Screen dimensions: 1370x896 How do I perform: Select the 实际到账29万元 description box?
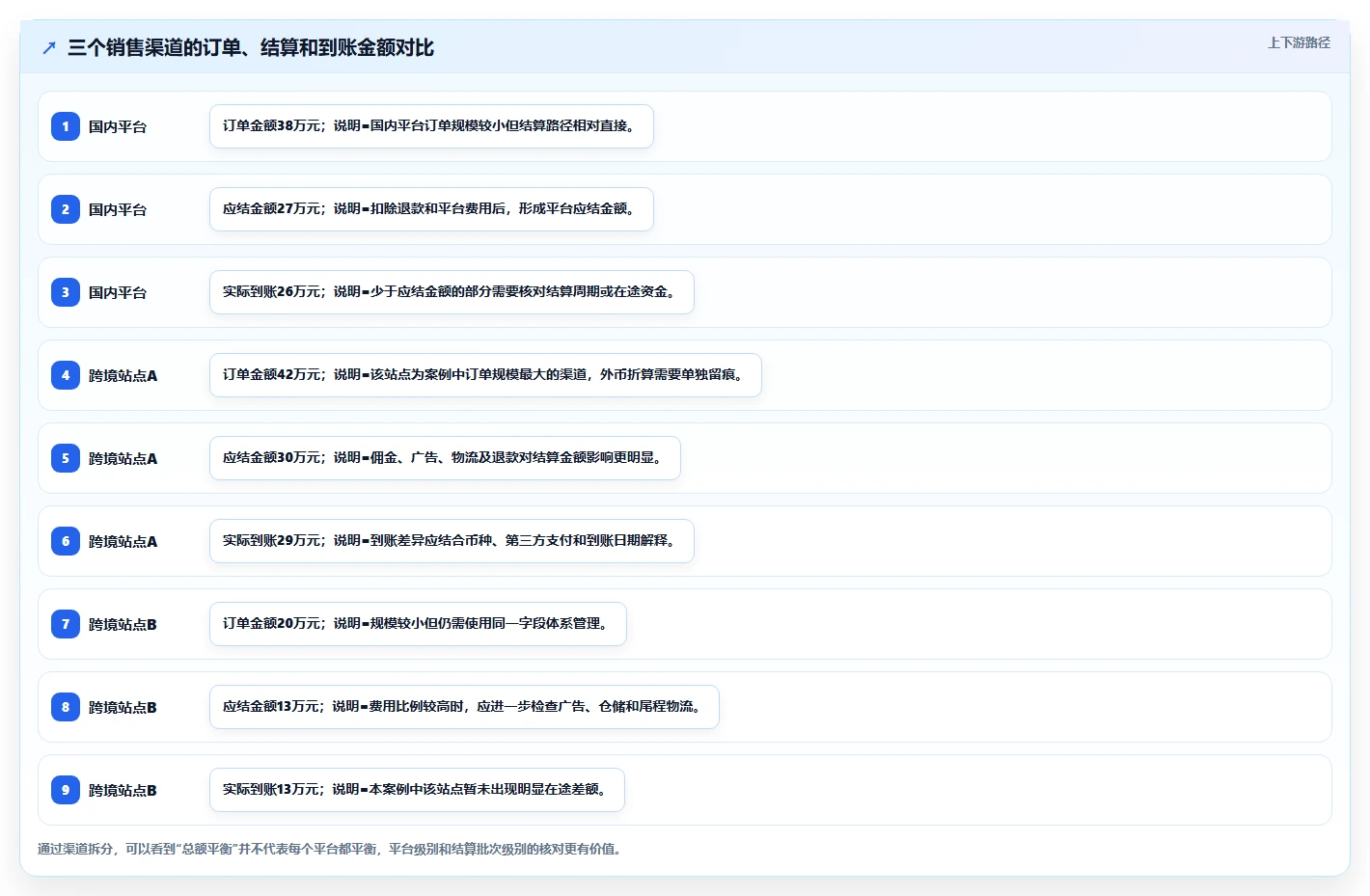click(452, 541)
